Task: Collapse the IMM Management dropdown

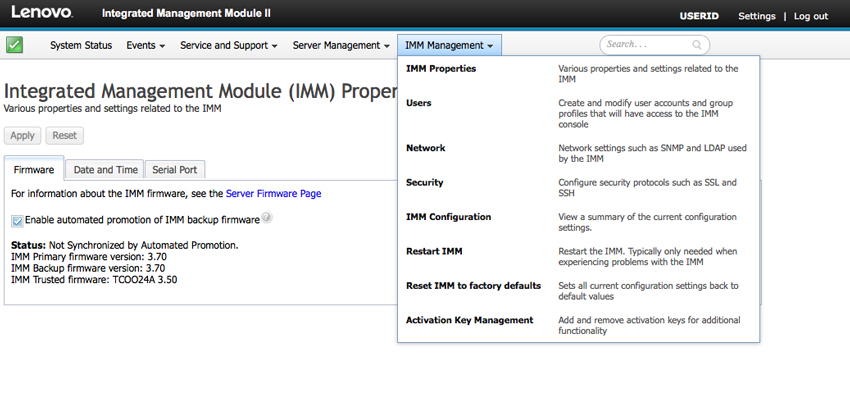Action: pyautogui.click(x=449, y=46)
